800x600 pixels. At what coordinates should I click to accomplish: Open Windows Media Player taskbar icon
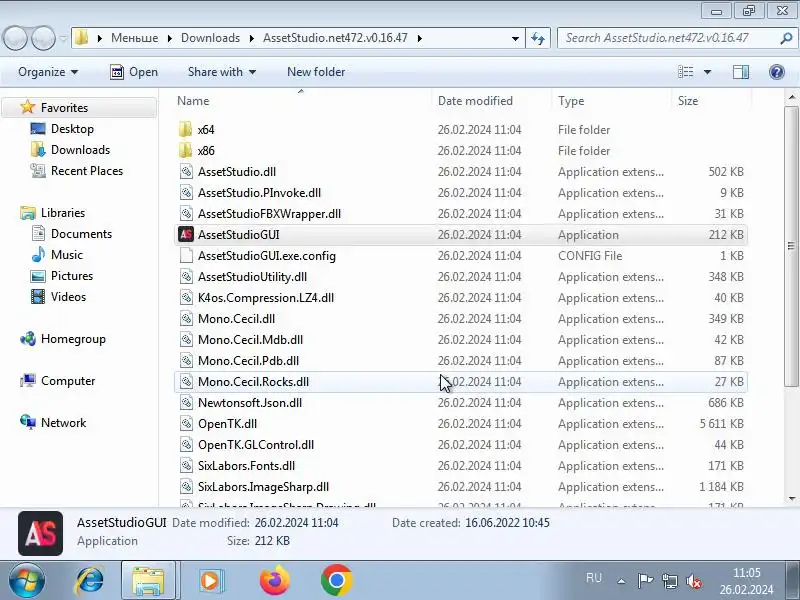point(210,580)
